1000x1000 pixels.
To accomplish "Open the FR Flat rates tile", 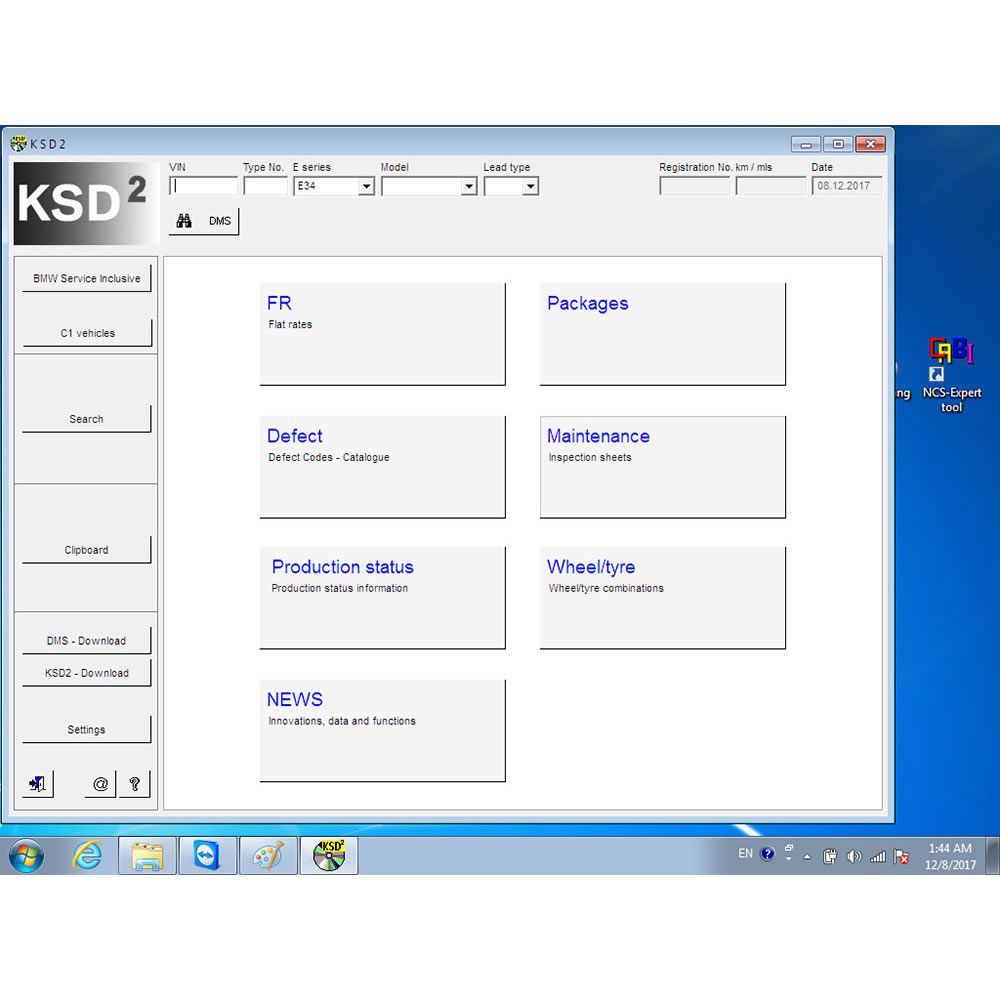I will (383, 334).
